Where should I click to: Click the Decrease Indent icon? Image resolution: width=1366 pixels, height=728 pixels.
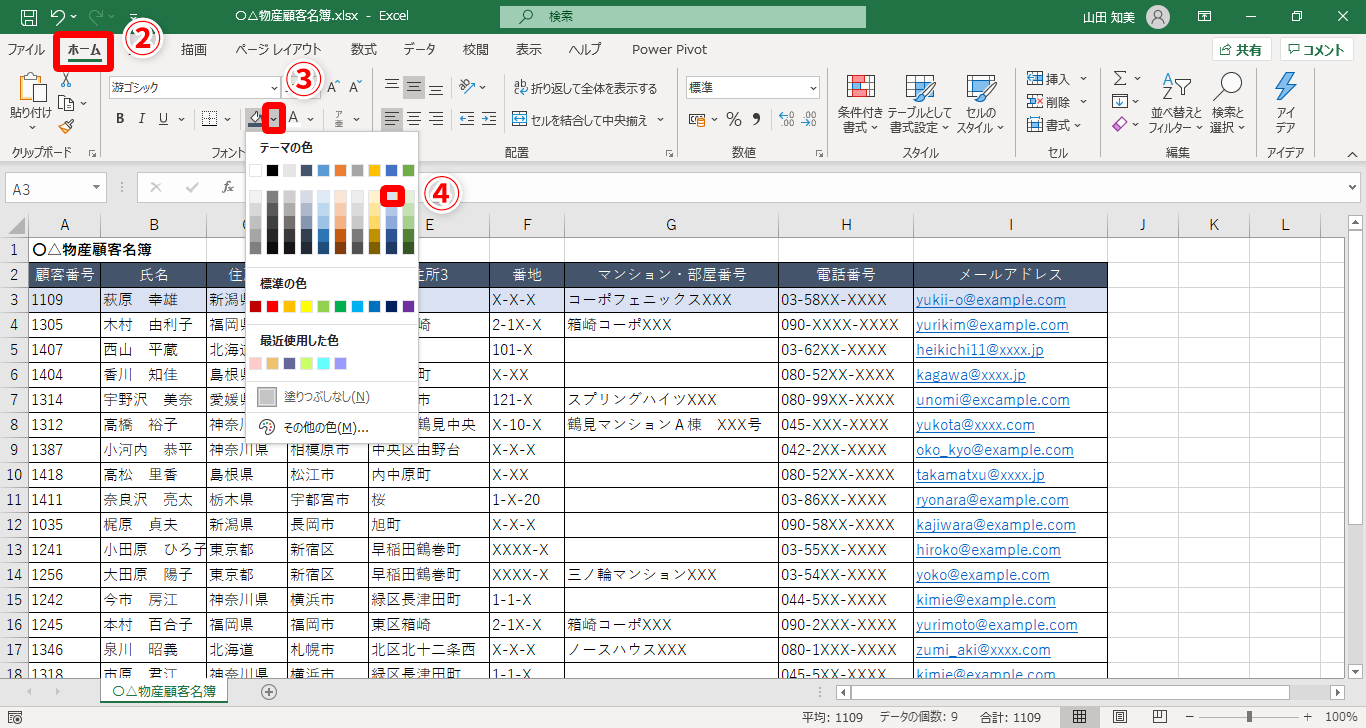[469, 119]
